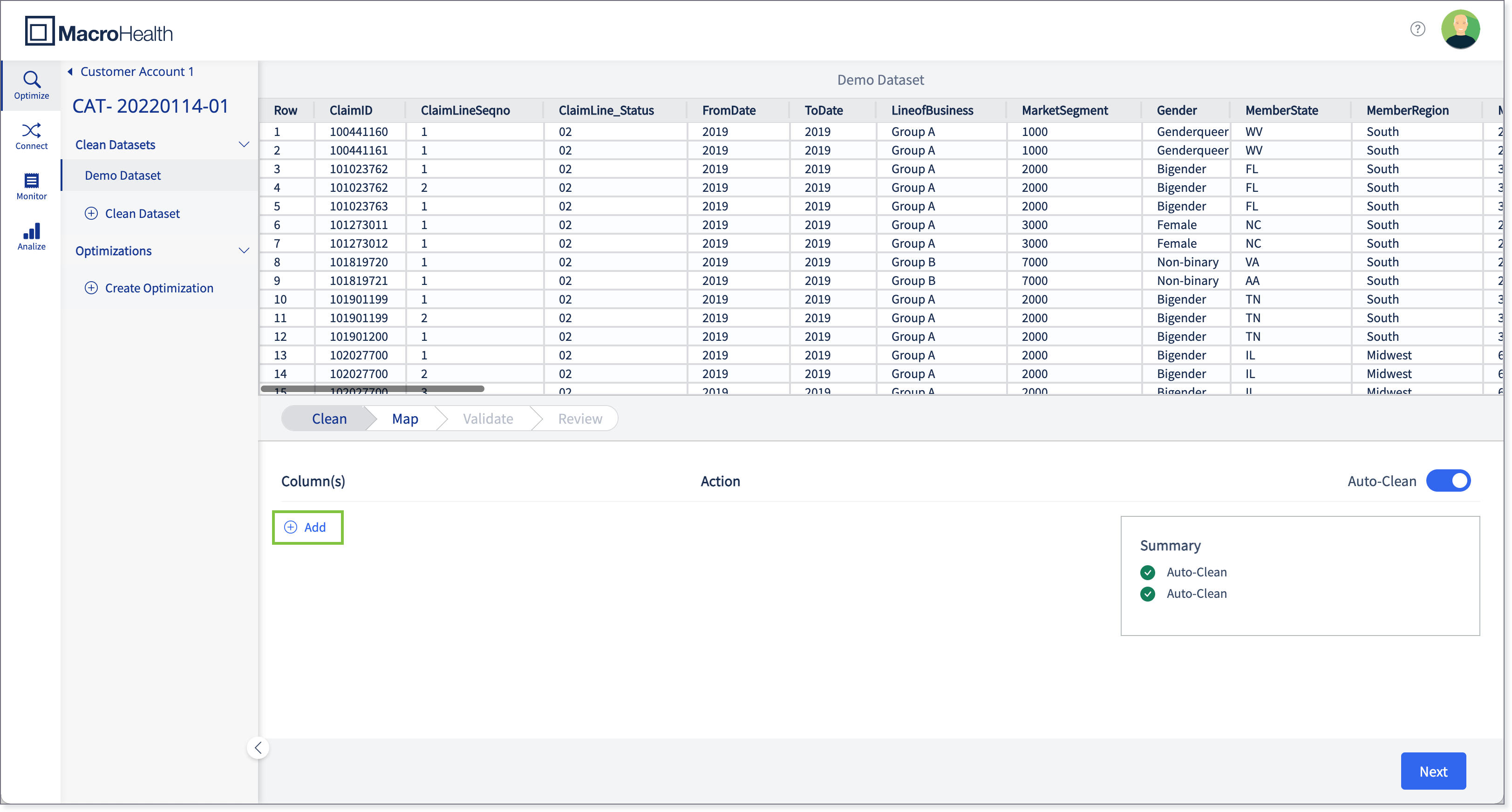Click ClaimID cell 101901200
The height and width of the screenshot is (812, 1512).
click(359, 336)
